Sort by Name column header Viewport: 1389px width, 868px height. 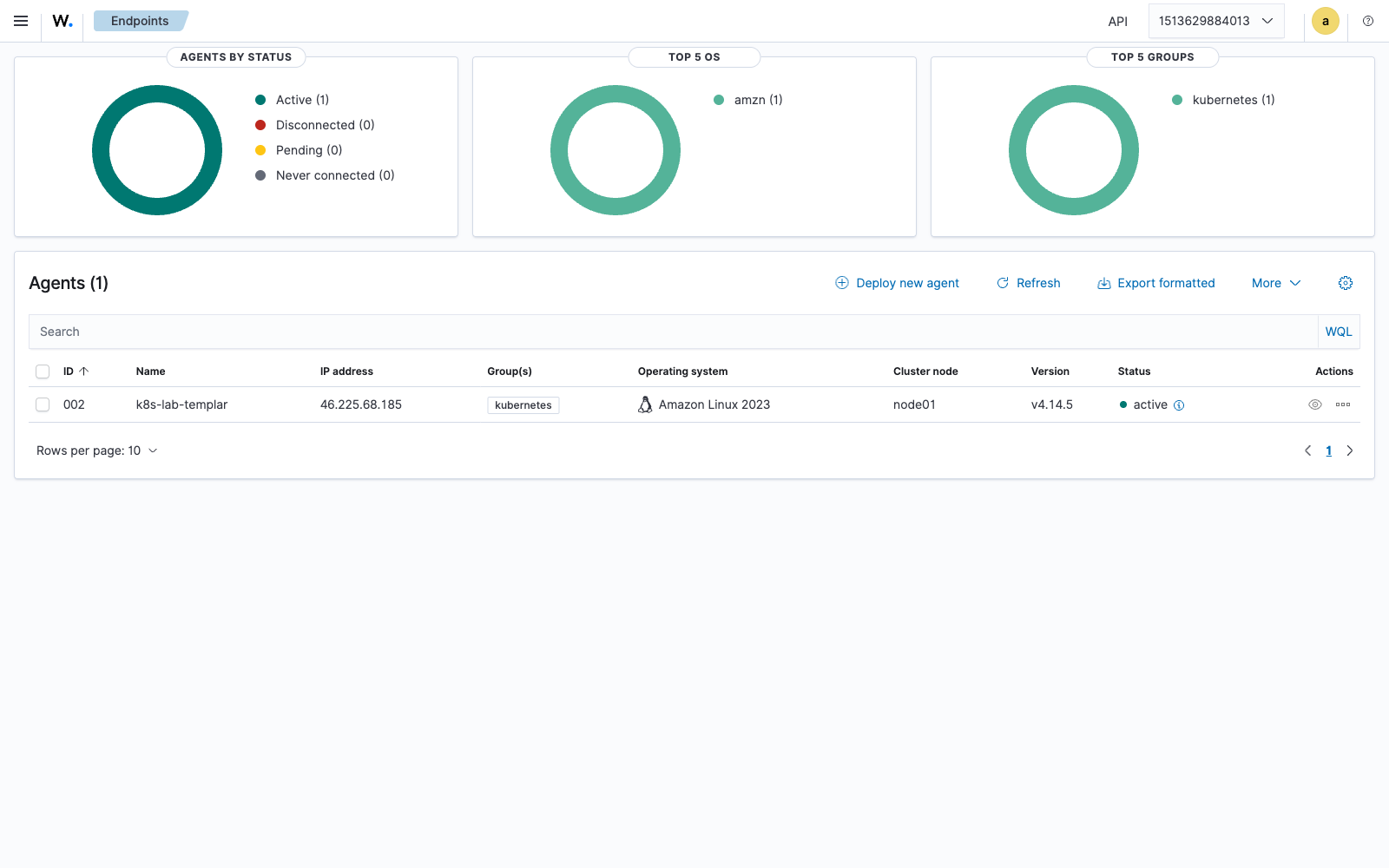coord(150,372)
